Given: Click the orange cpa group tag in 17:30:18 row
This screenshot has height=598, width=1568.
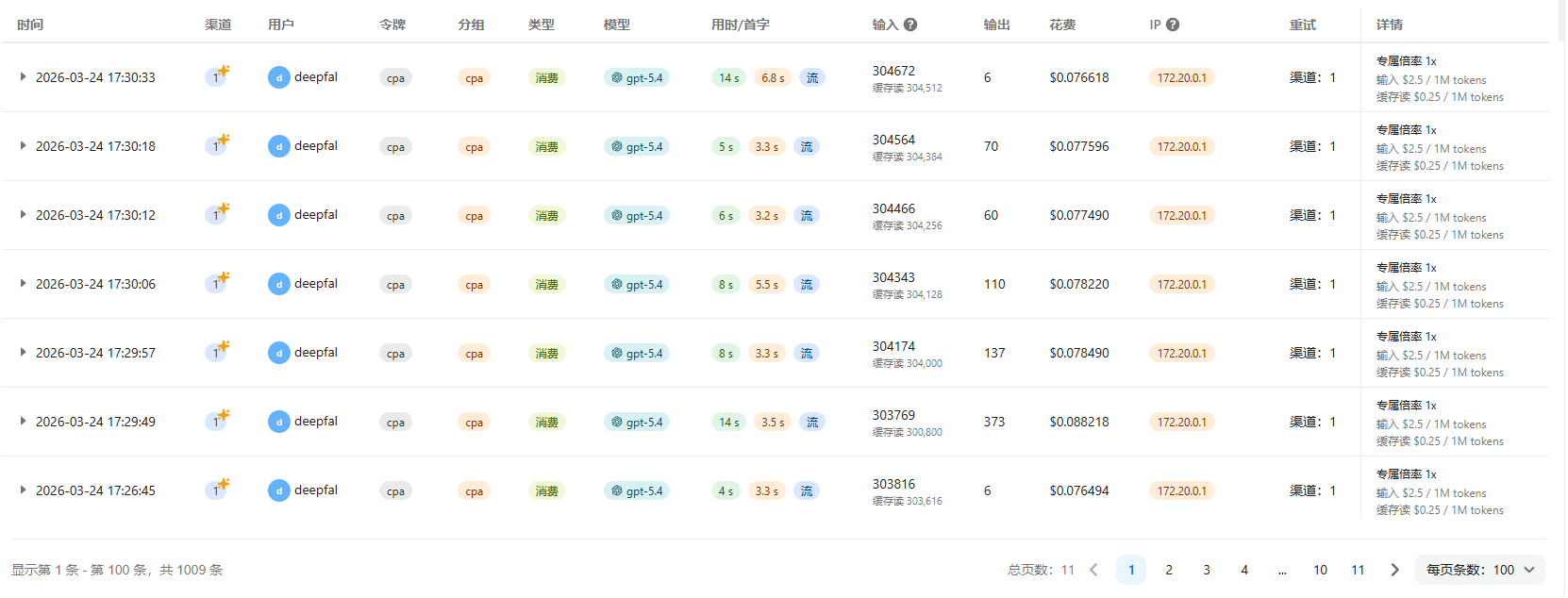Looking at the screenshot, I should tap(474, 147).
